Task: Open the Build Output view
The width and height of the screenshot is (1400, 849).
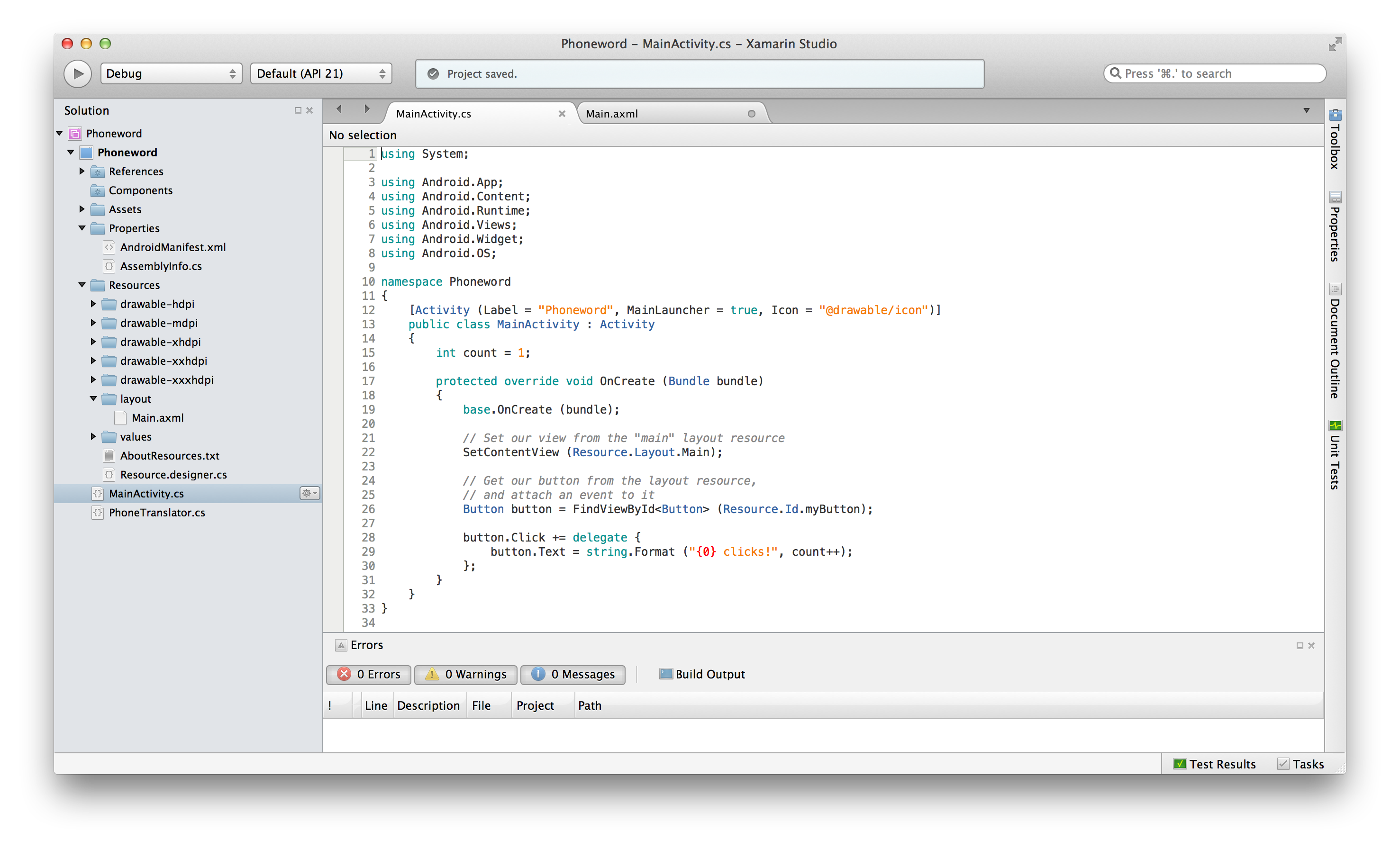Action: click(702, 674)
